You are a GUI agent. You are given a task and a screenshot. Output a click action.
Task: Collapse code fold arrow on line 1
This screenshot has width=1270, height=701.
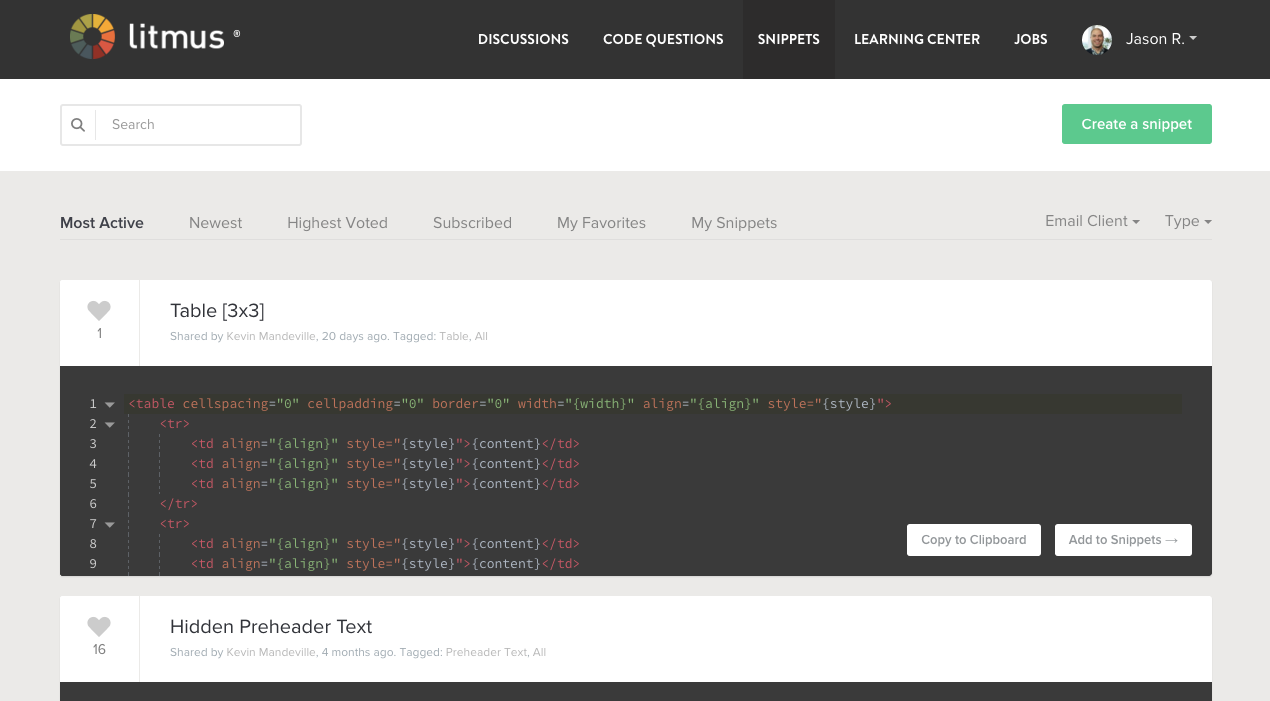tap(110, 404)
